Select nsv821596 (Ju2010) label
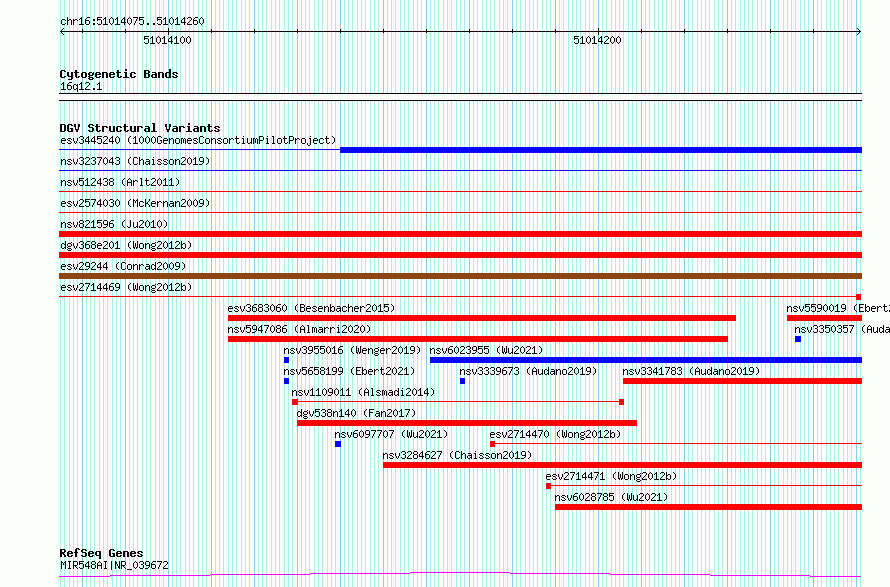The image size is (890, 587). pos(114,224)
